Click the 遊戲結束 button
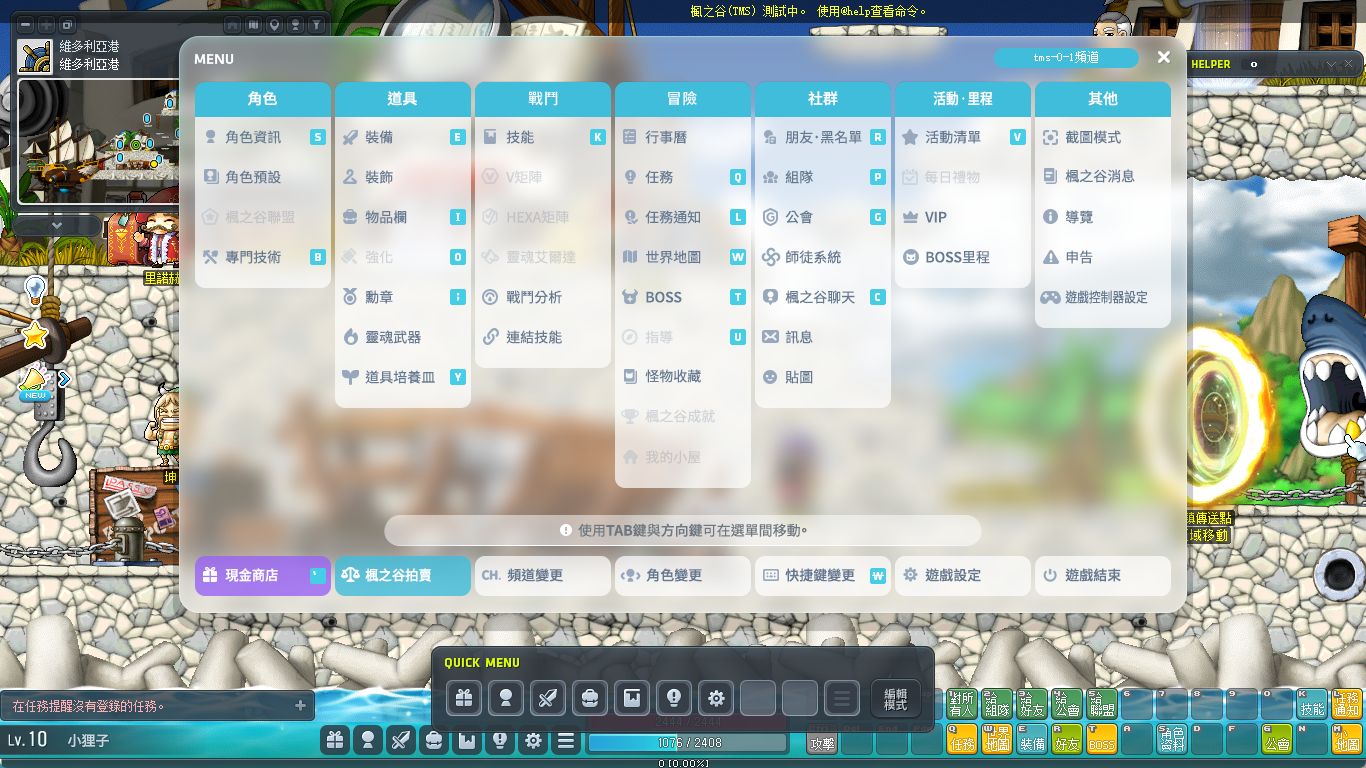This screenshot has width=1366, height=768. [1103, 576]
